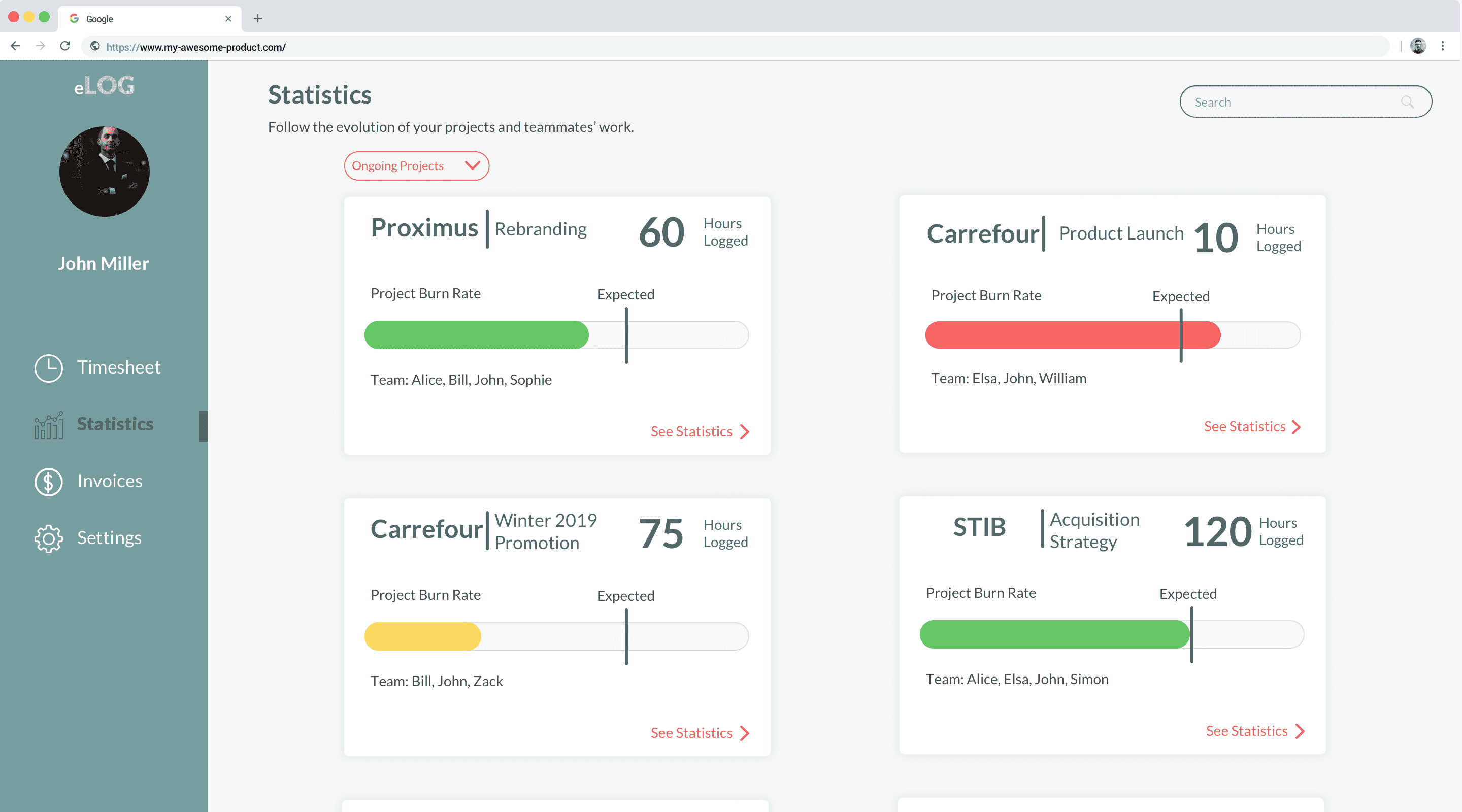The image size is (1462, 812).
Task: Click the STIB See Statistics arrow
Action: pyautogui.click(x=1300, y=731)
